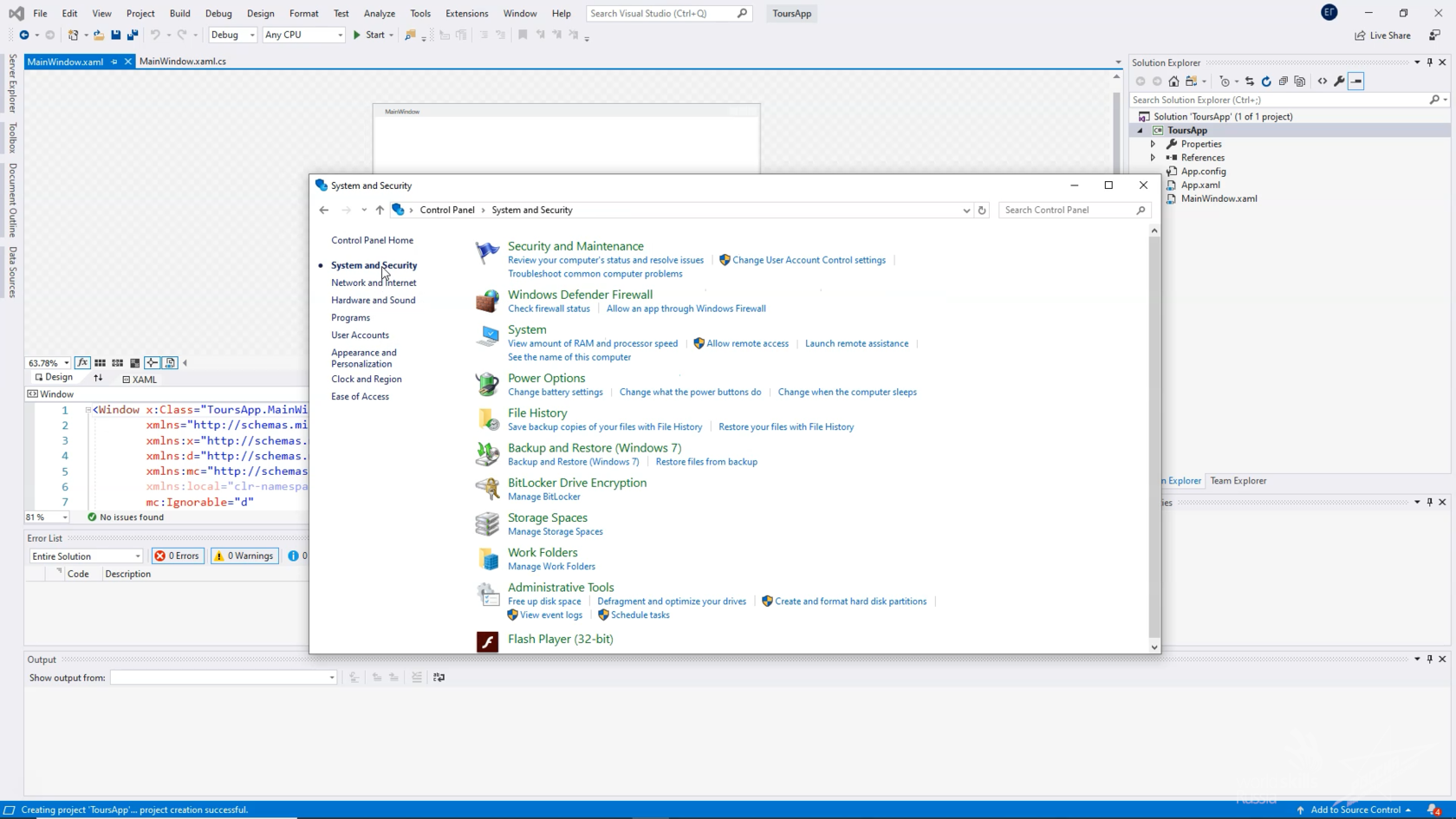Open the Debug configuration dropdown
The height and width of the screenshot is (819, 1456).
[252, 35]
